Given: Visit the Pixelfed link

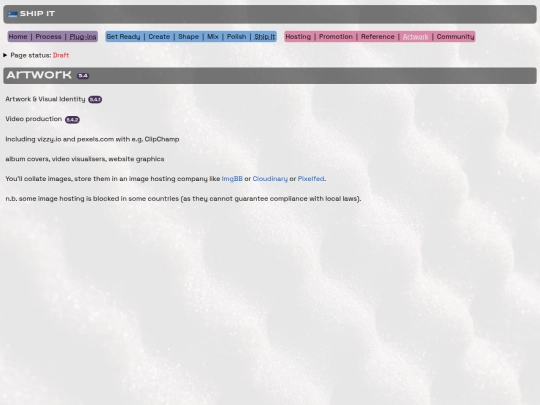Looking at the screenshot, I should tap(311, 179).
